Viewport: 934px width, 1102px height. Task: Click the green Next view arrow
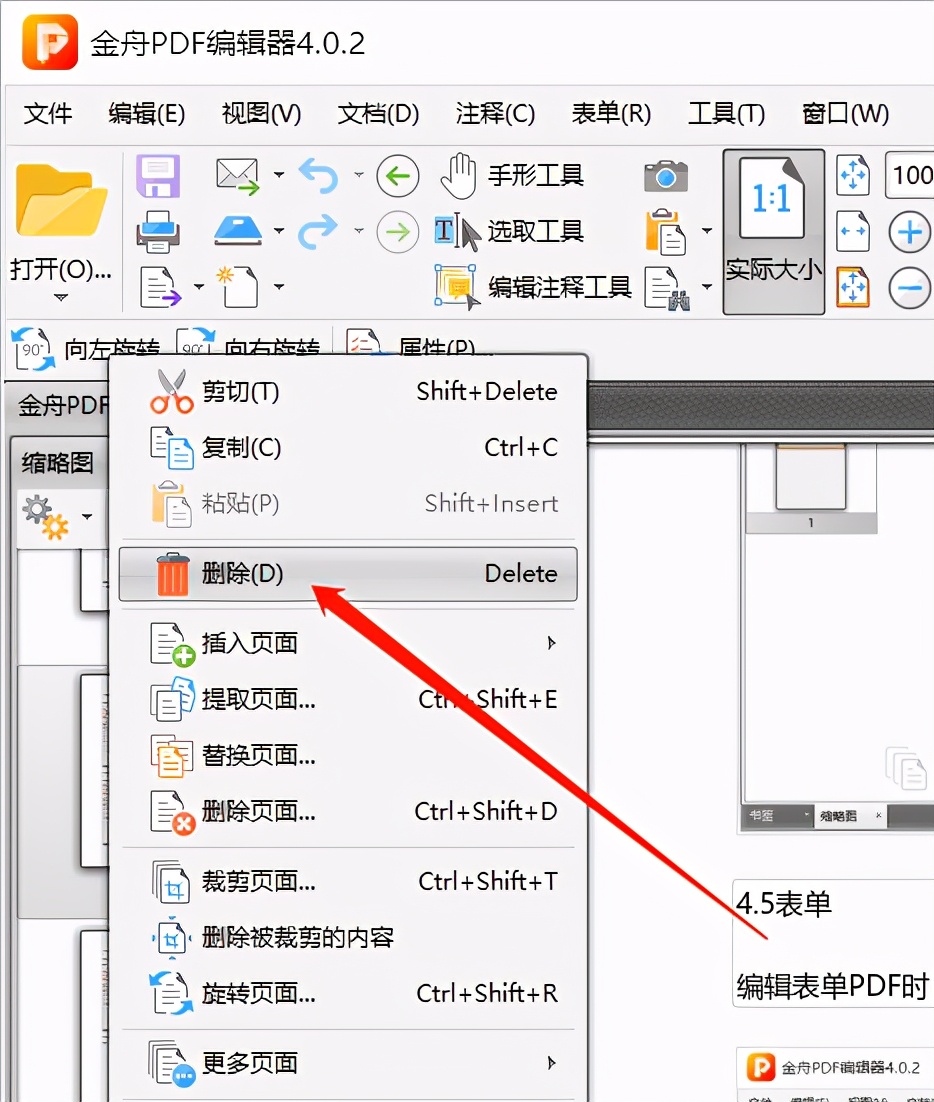point(398,231)
